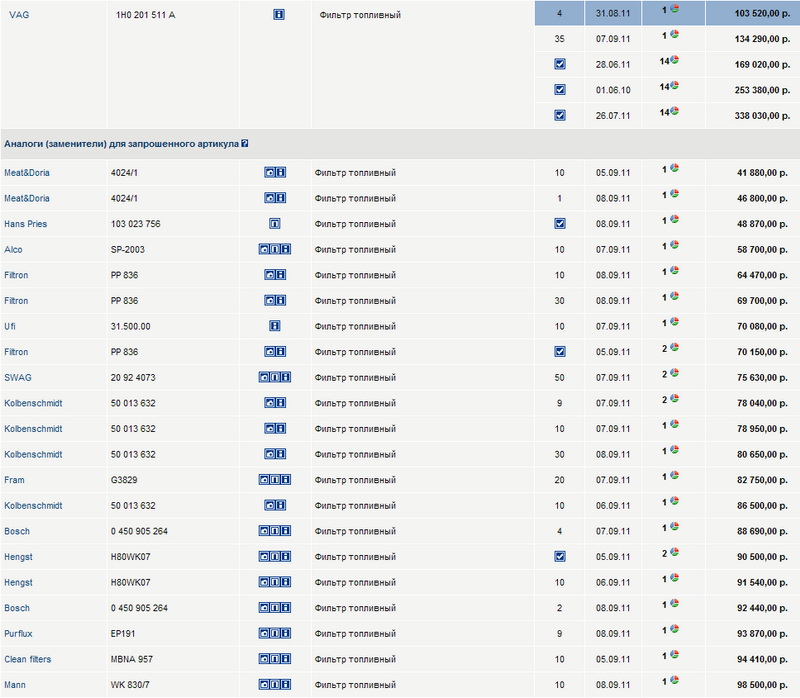
Task: Open the Purflux brand link
Action: pyautogui.click(x=18, y=634)
